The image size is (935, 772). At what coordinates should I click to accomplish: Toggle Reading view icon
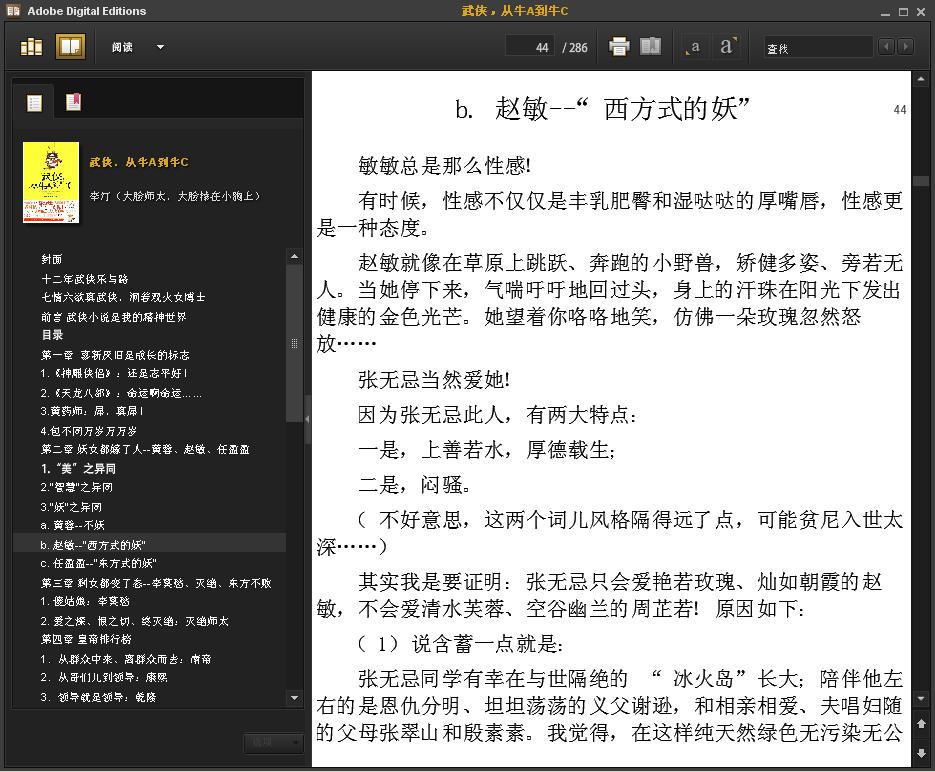point(70,46)
